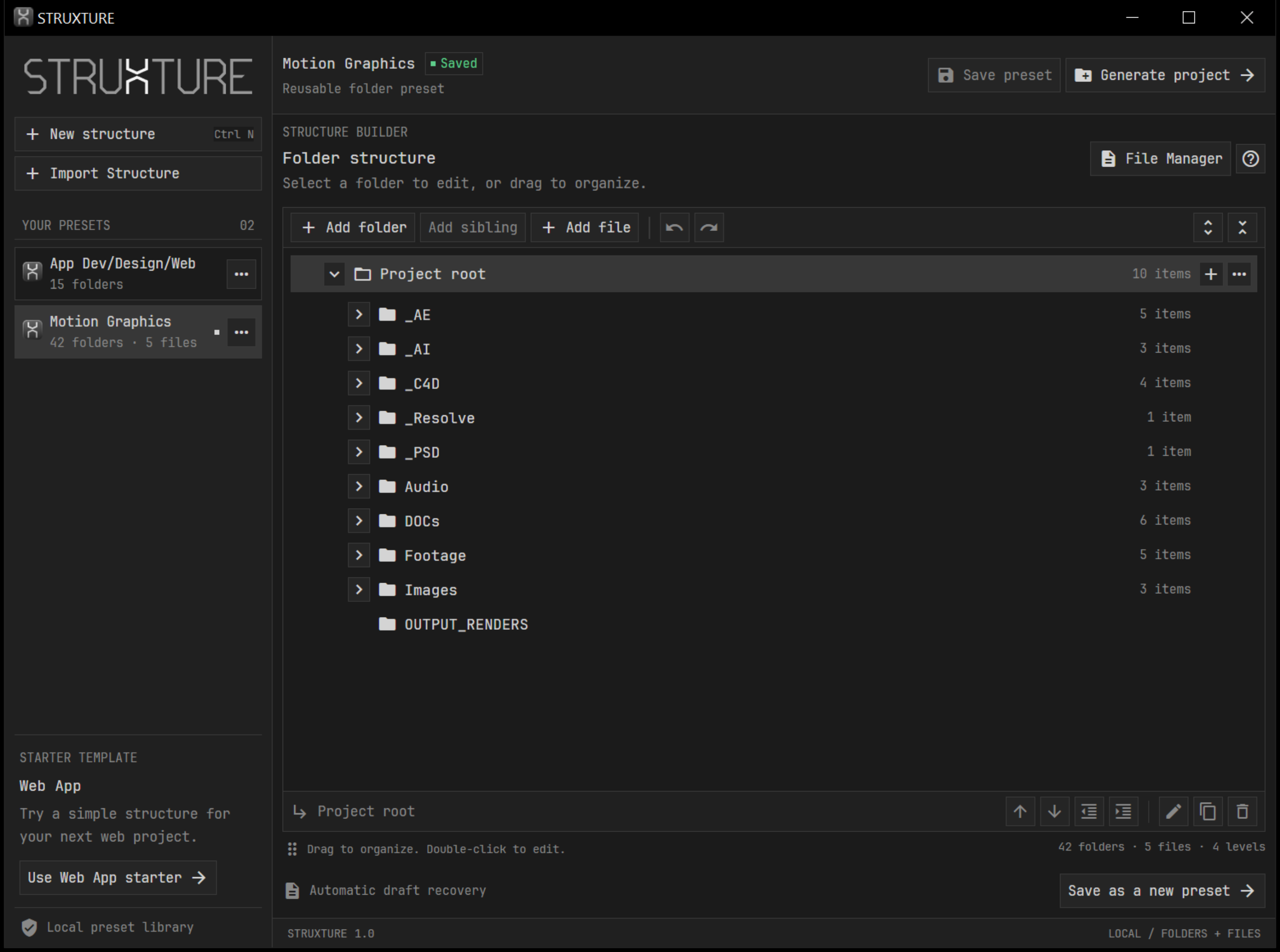Click the title bar app icon

(23, 17)
